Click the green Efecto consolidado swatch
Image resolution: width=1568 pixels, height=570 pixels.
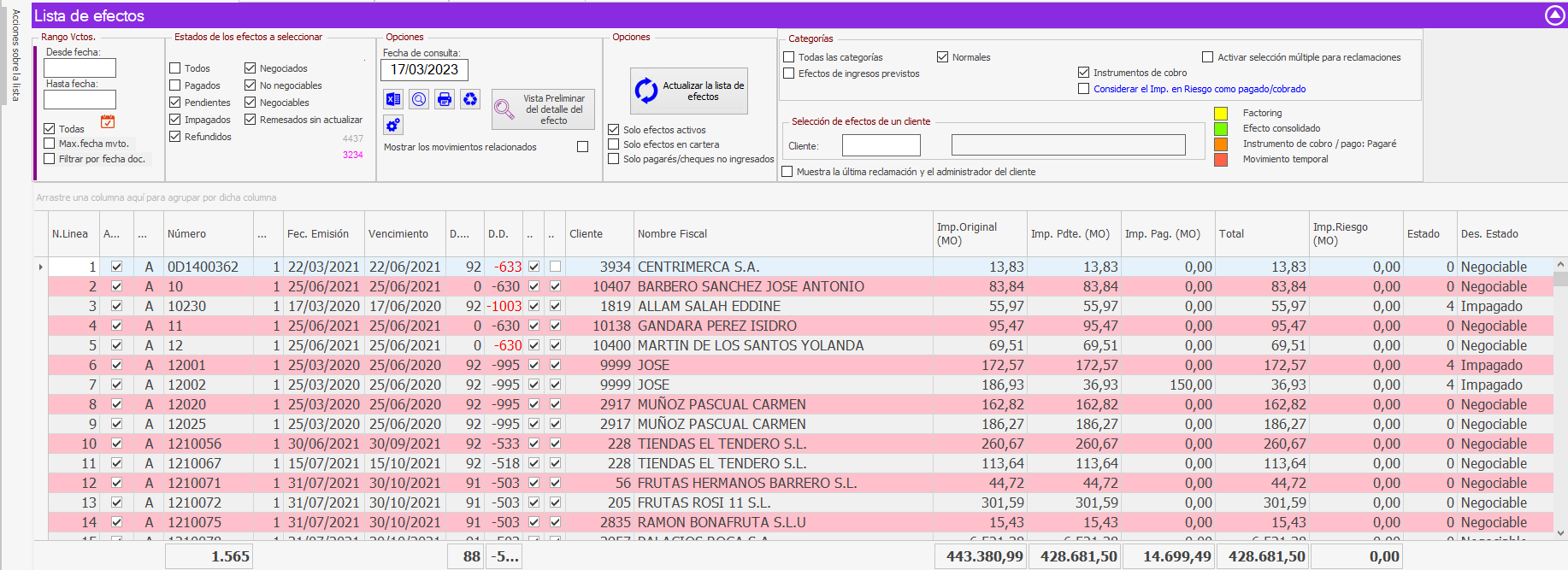pyautogui.click(x=1221, y=128)
